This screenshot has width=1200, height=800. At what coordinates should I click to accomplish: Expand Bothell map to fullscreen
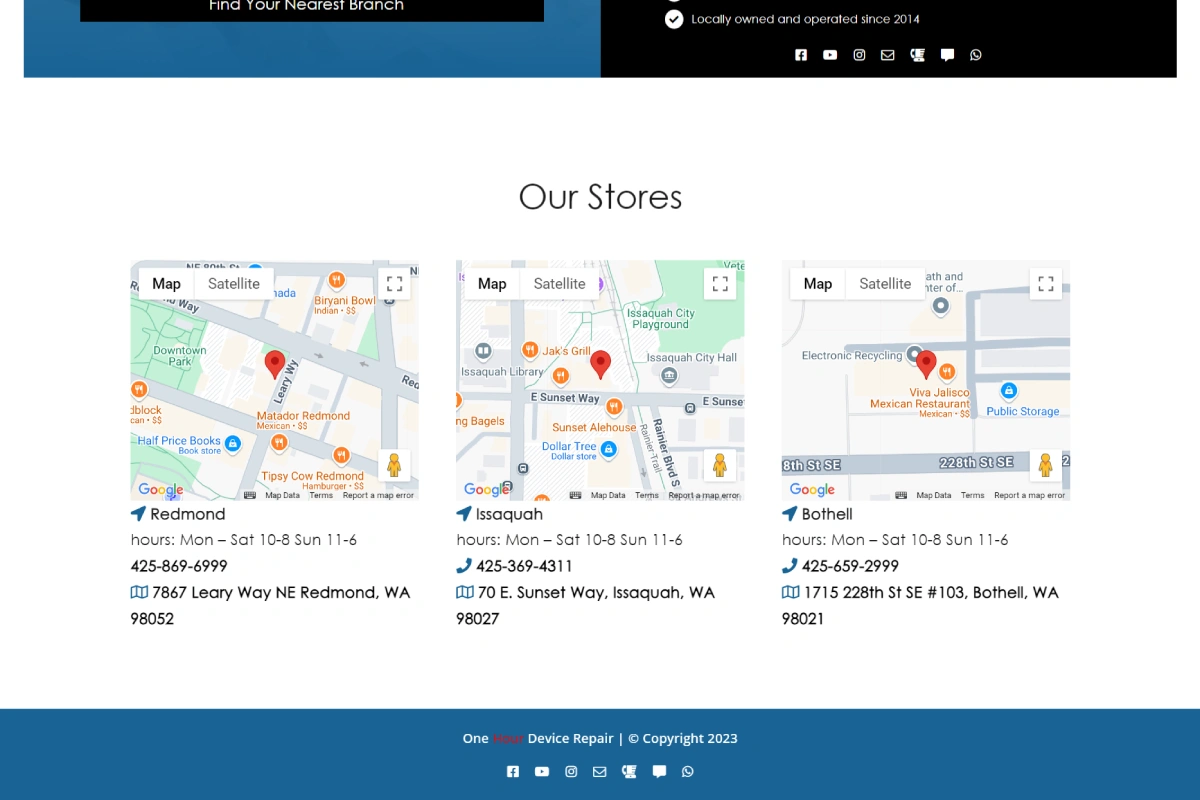coord(1046,284)
